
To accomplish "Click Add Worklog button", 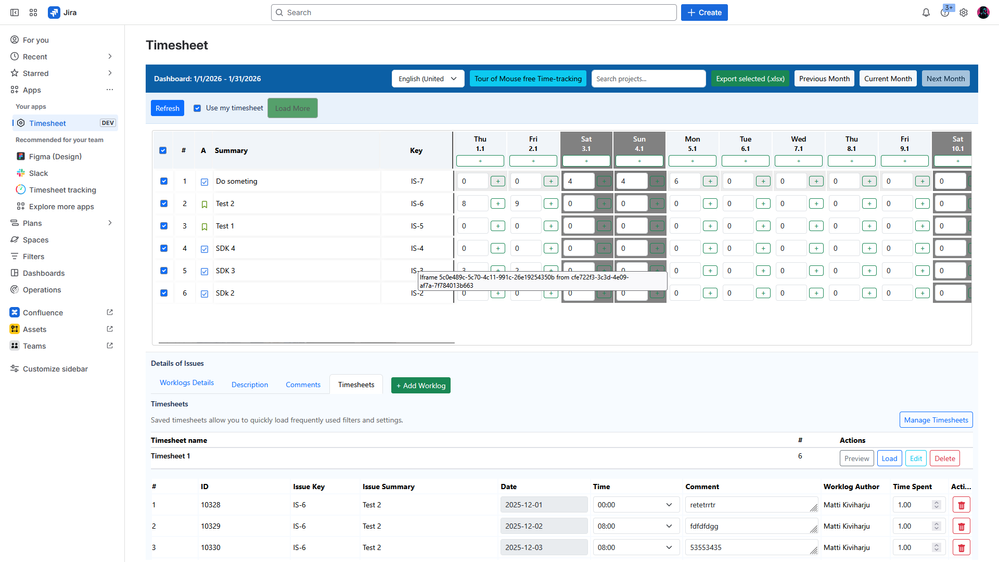I will [420, 385].
